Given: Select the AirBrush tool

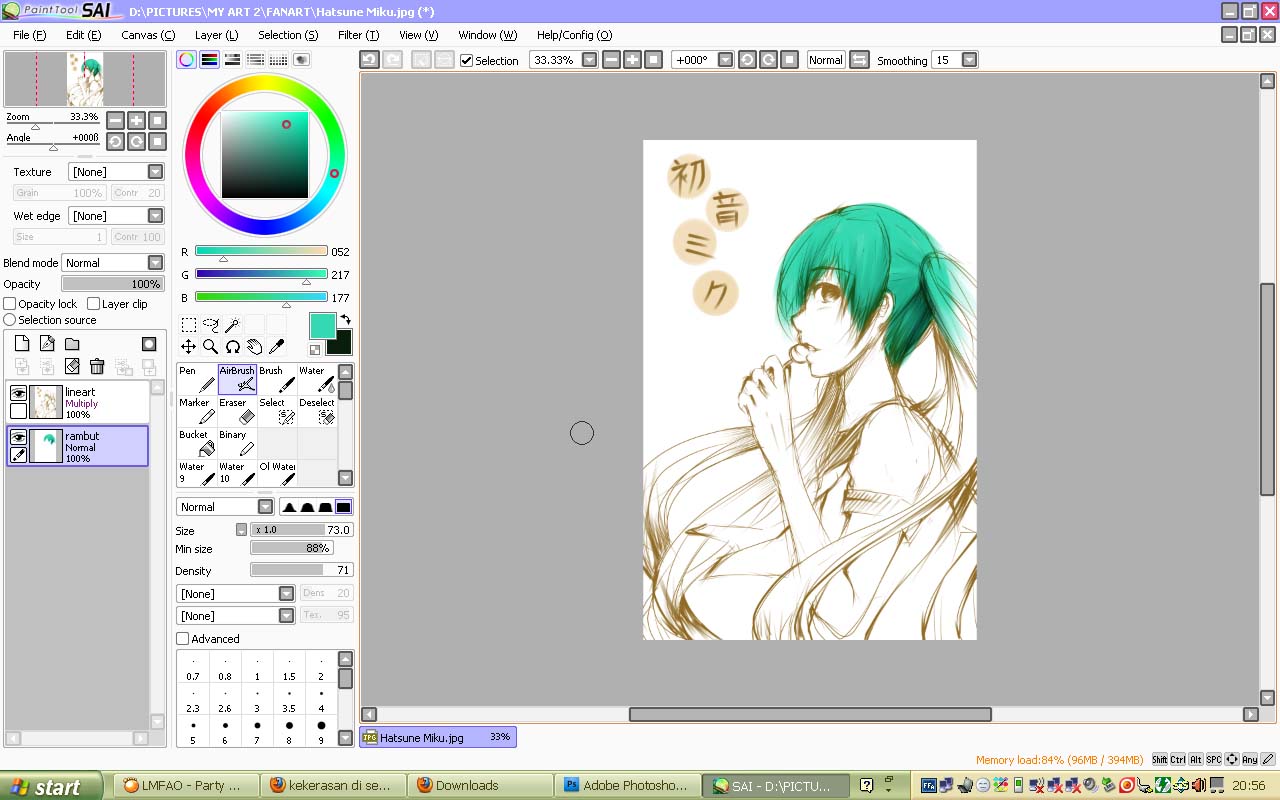Looking at the screenshot, I should point(237,378).
